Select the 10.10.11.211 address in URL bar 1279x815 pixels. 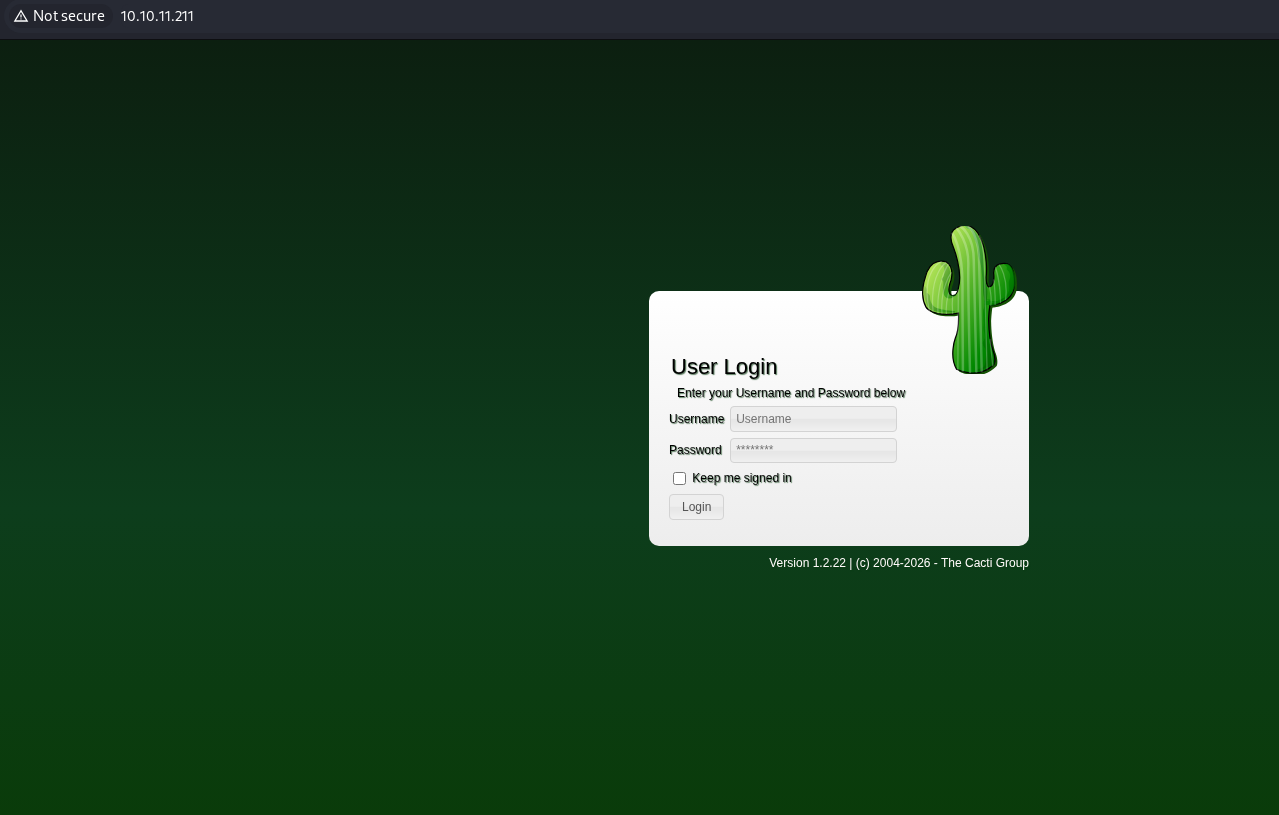(157, 17)
